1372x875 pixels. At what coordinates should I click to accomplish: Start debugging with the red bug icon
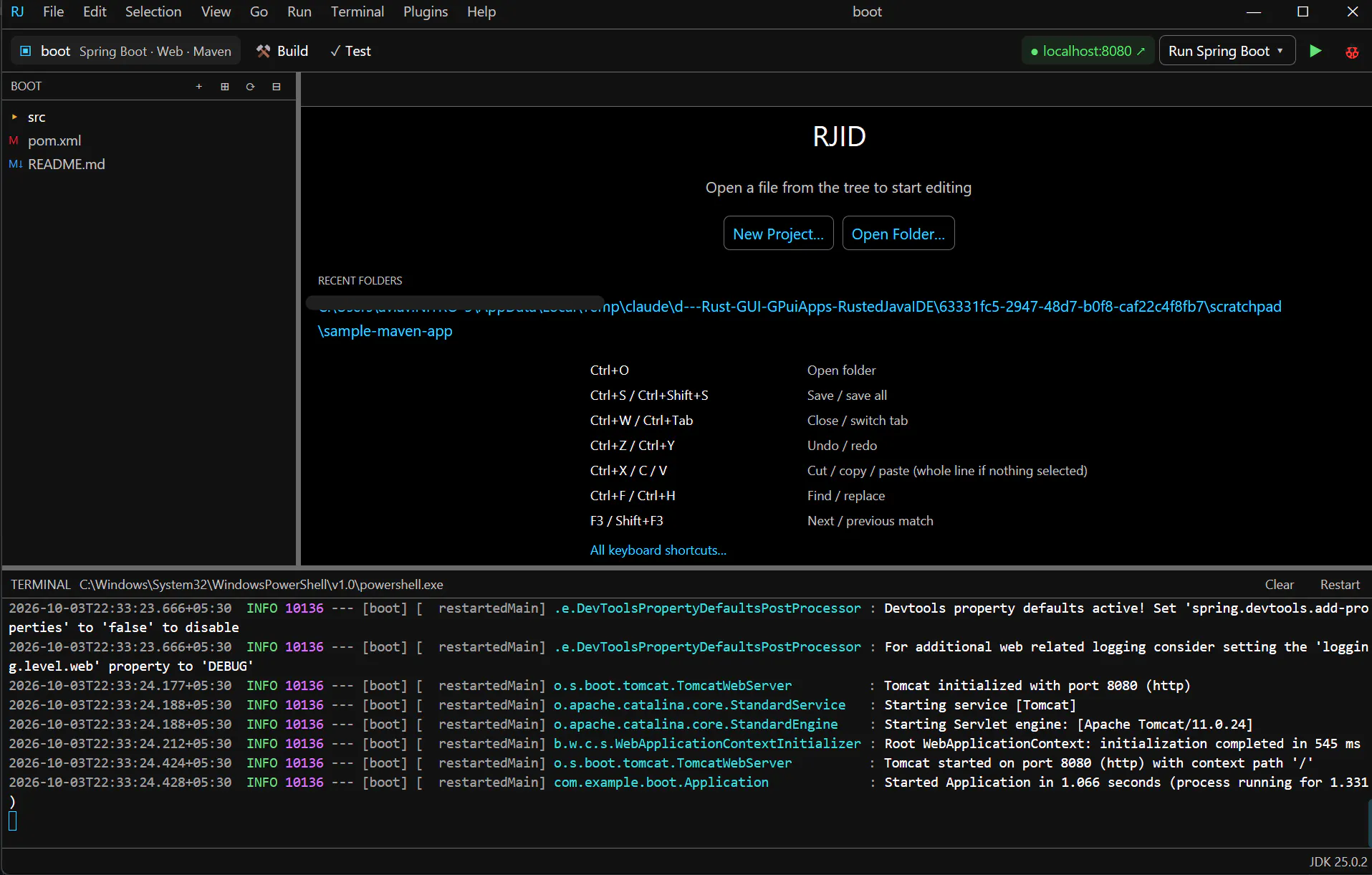[1352, 52]
